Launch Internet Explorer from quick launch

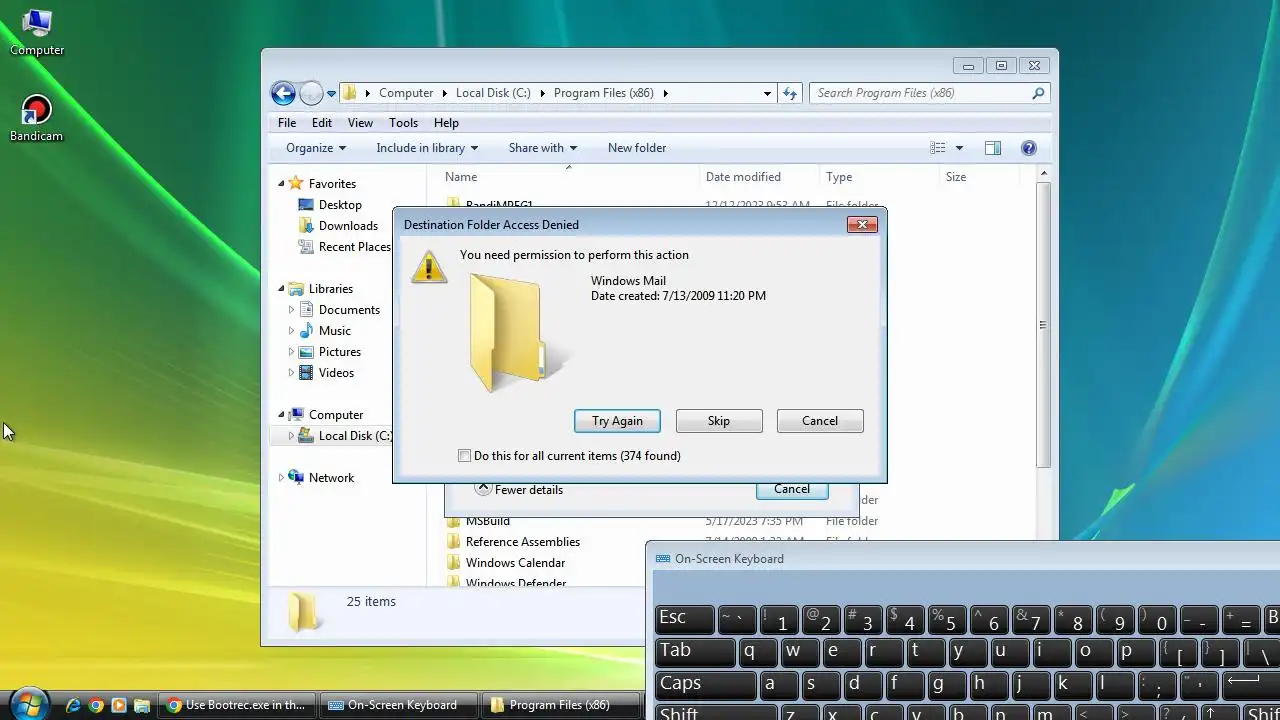[x=73, y=705]
